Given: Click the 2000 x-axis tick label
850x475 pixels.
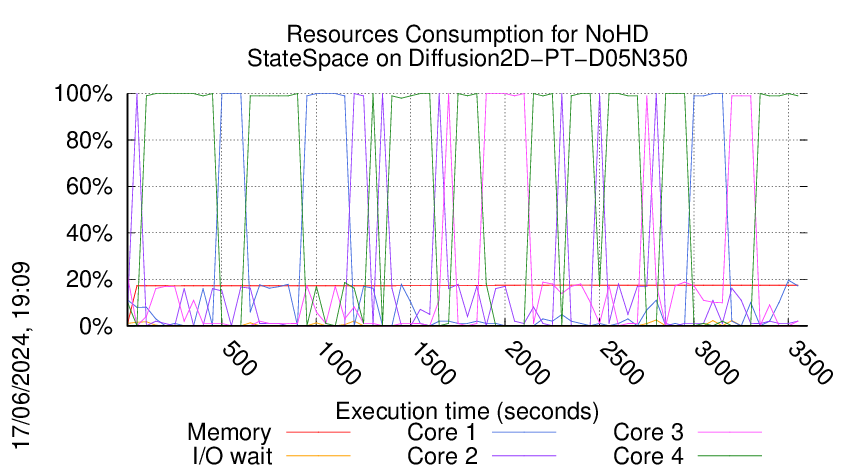Looking at the screenshot, I should coord(526,363).
